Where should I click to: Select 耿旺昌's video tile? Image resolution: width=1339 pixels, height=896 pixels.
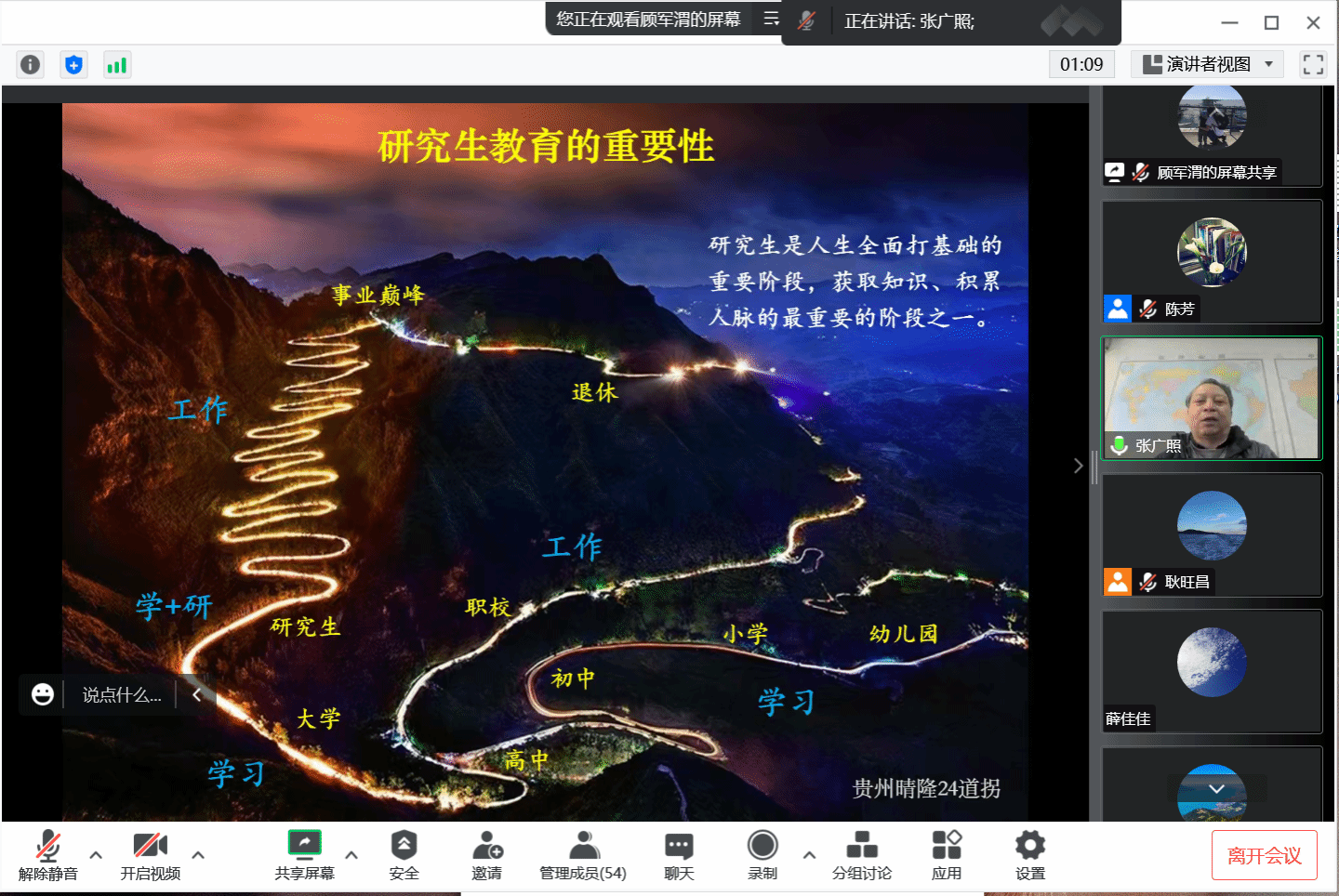(x=1212, y=535)
